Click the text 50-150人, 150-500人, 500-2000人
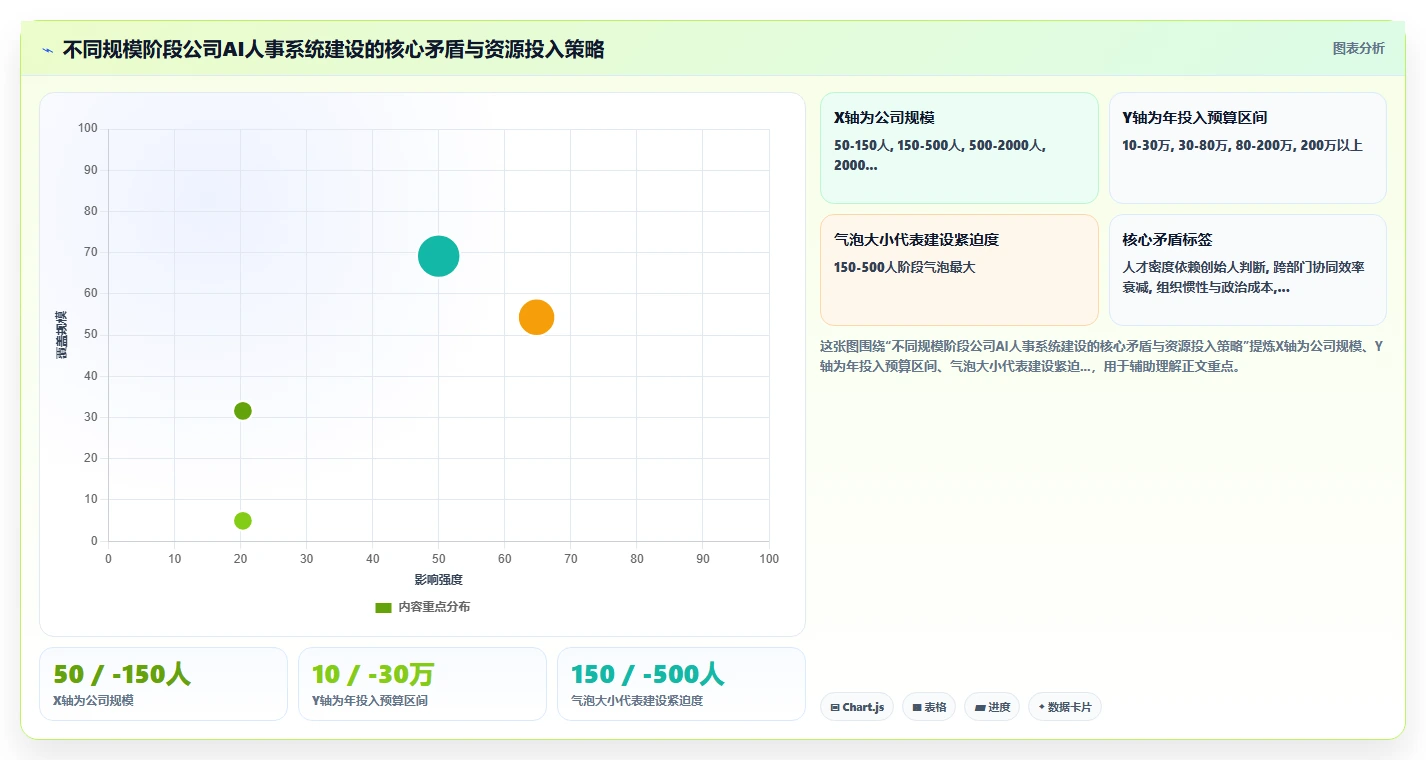Image resolution: width=1426 pixels, height=760 pixels. coord(940,155)
